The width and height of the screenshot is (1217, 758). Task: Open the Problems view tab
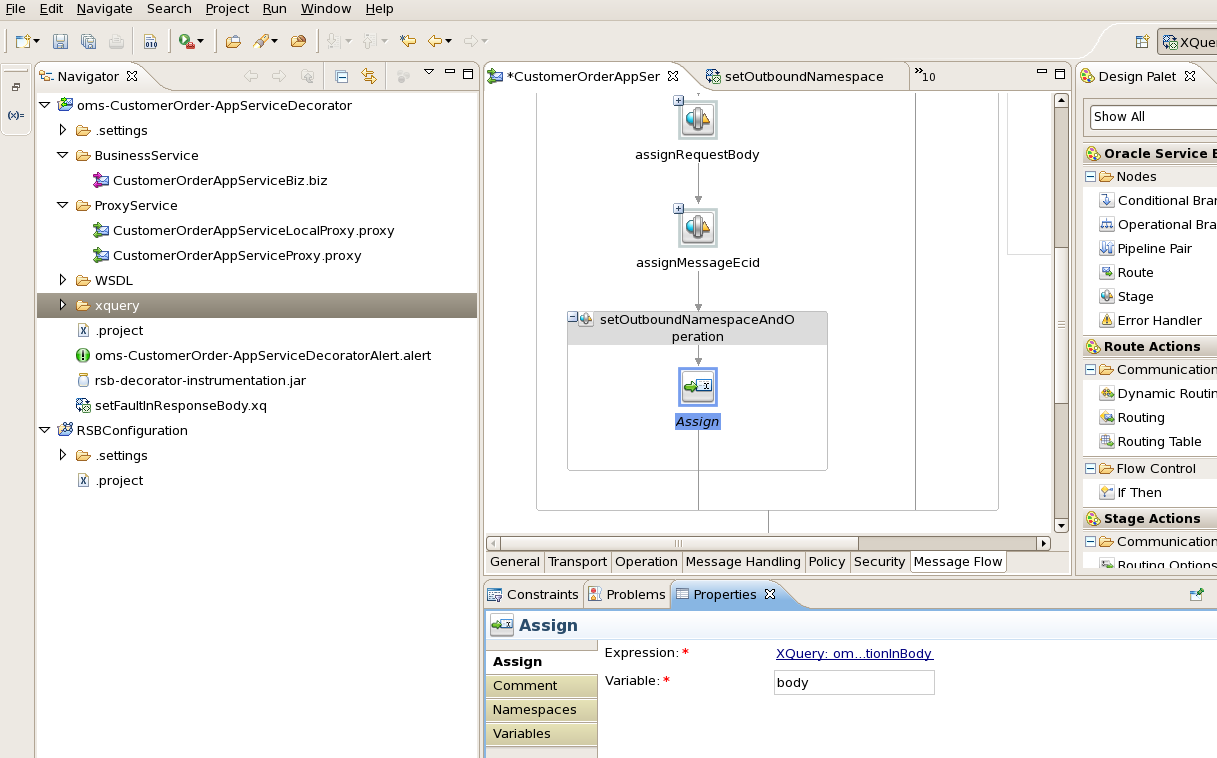click(x=627, y=594)
